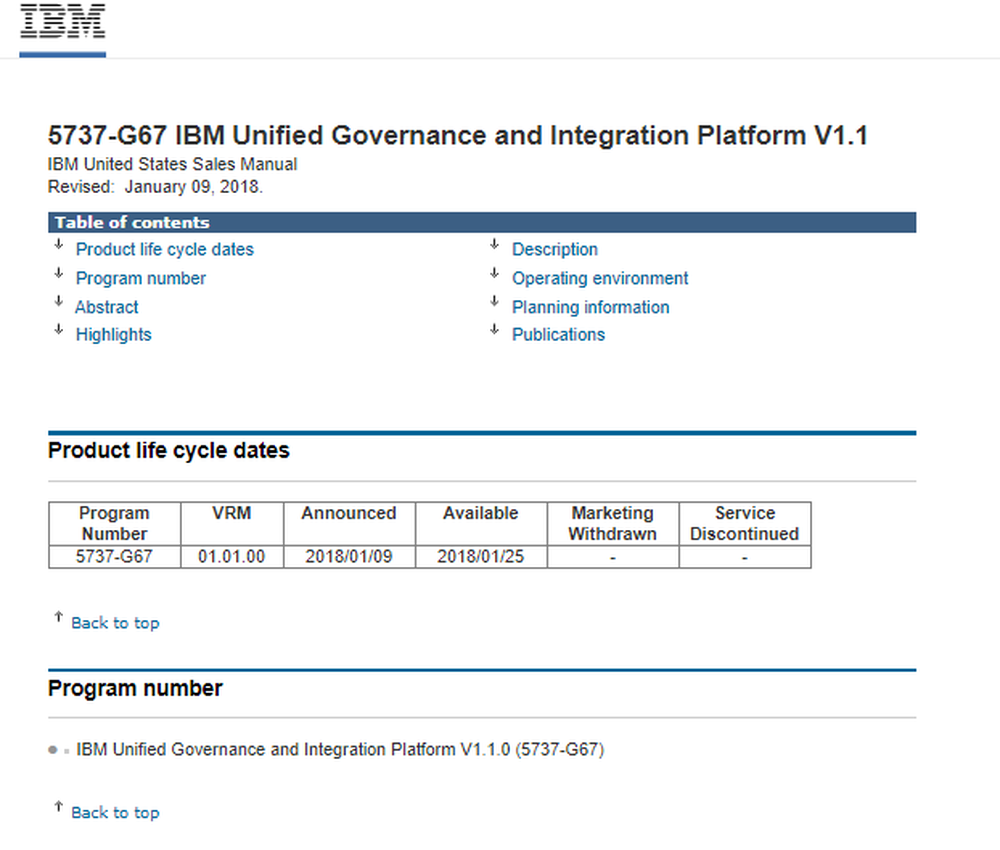This screenshot has width=1000, height=850.
Task: Open Product life cycle dates link
Action: (x=165, y=249)
